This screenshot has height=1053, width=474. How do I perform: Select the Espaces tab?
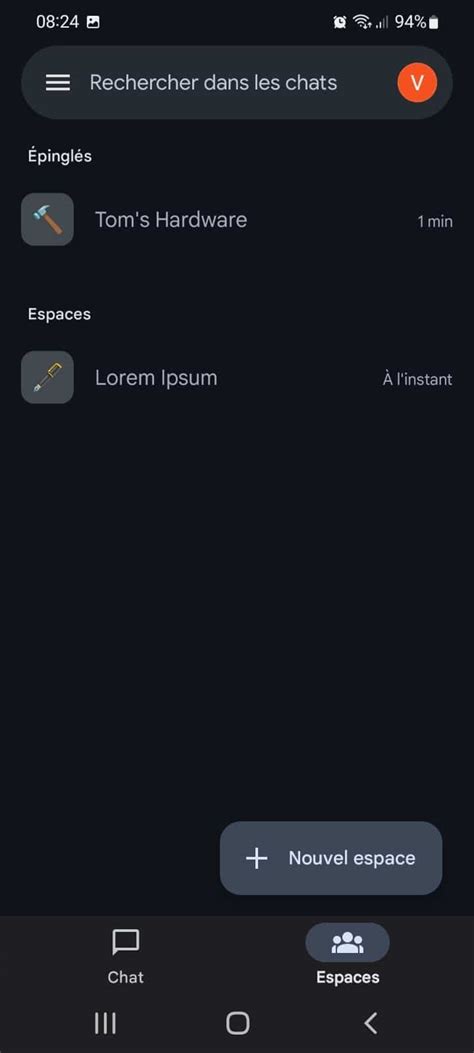click(x=347, y=956)
